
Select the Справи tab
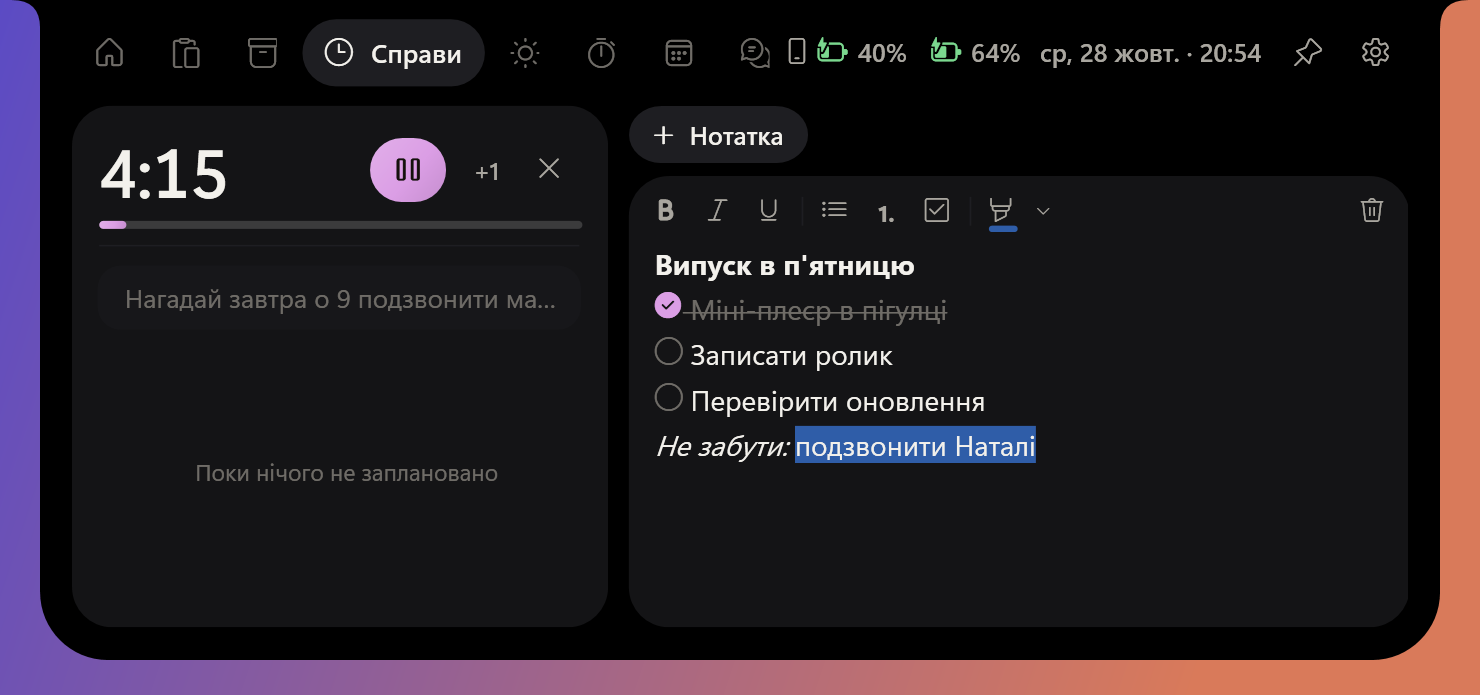(393, 53)
